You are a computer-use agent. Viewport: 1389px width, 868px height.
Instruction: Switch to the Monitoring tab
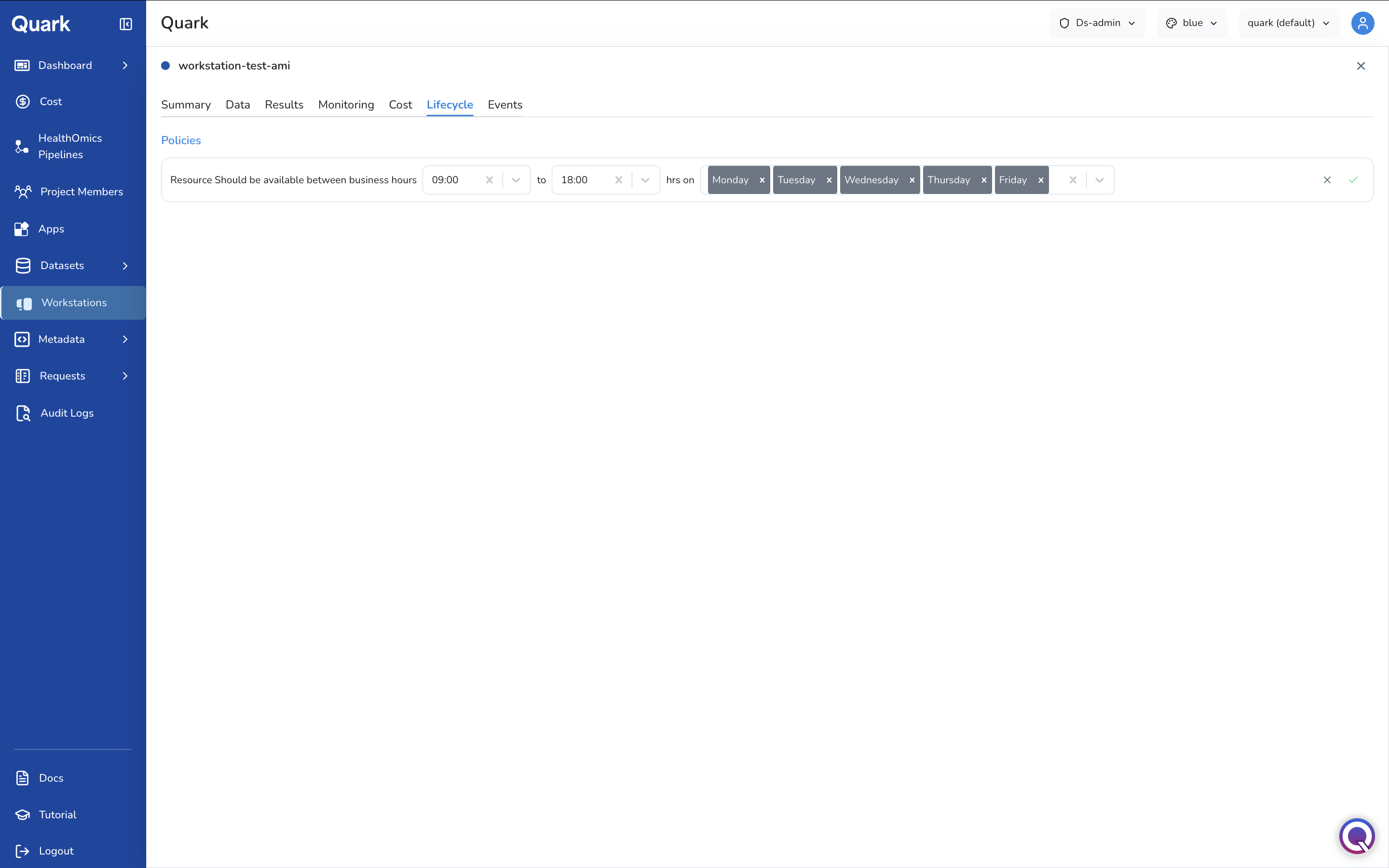(346, 105)
